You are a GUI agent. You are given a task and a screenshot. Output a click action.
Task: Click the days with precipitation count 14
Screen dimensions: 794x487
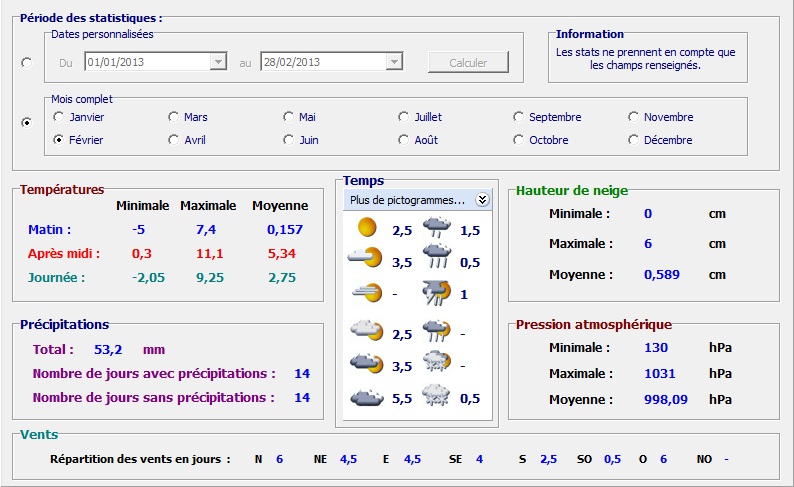(x=302, y=374)
